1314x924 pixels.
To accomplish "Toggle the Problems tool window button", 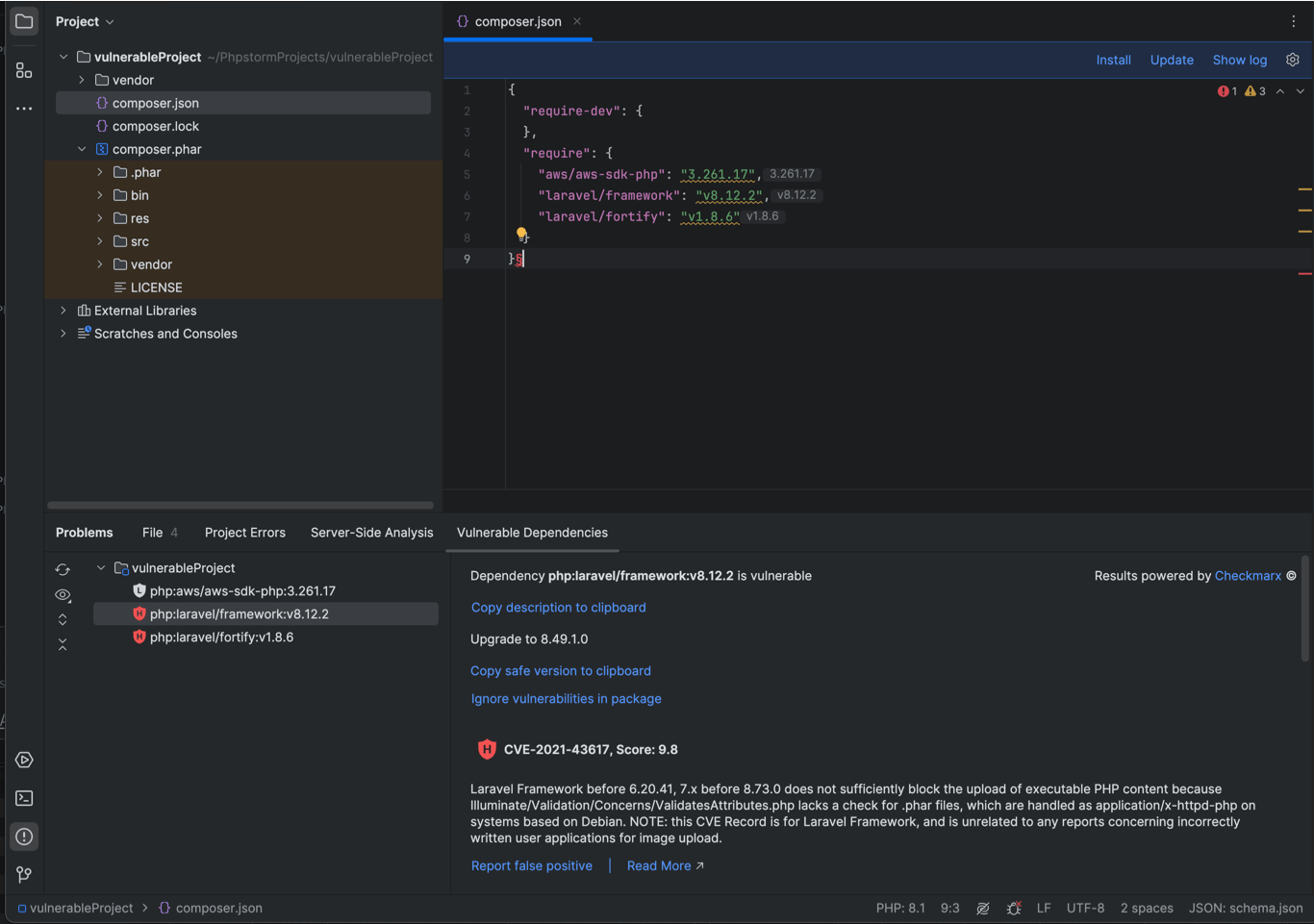I will tap(24, 837).
